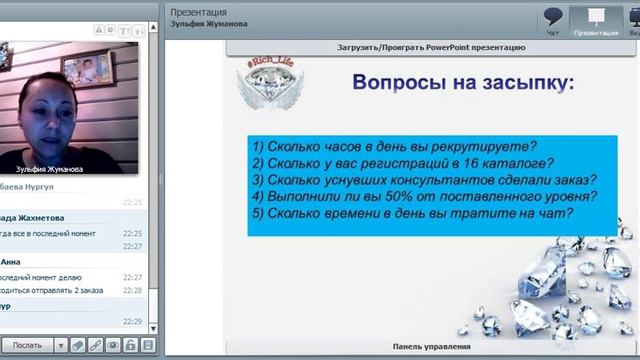The width and height of the screenshot is (640, 360).
Task: Click the timestamp 22:28 in chat
Action: click(132, 291)
